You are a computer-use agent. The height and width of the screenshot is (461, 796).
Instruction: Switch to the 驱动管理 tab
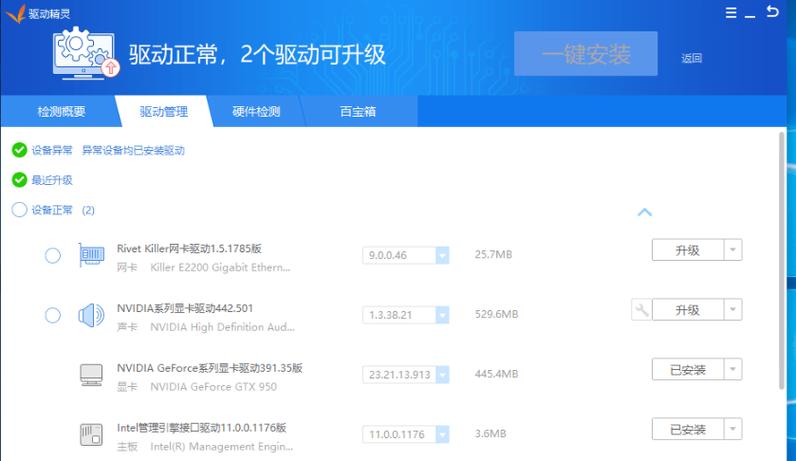(x=164, y=111)
